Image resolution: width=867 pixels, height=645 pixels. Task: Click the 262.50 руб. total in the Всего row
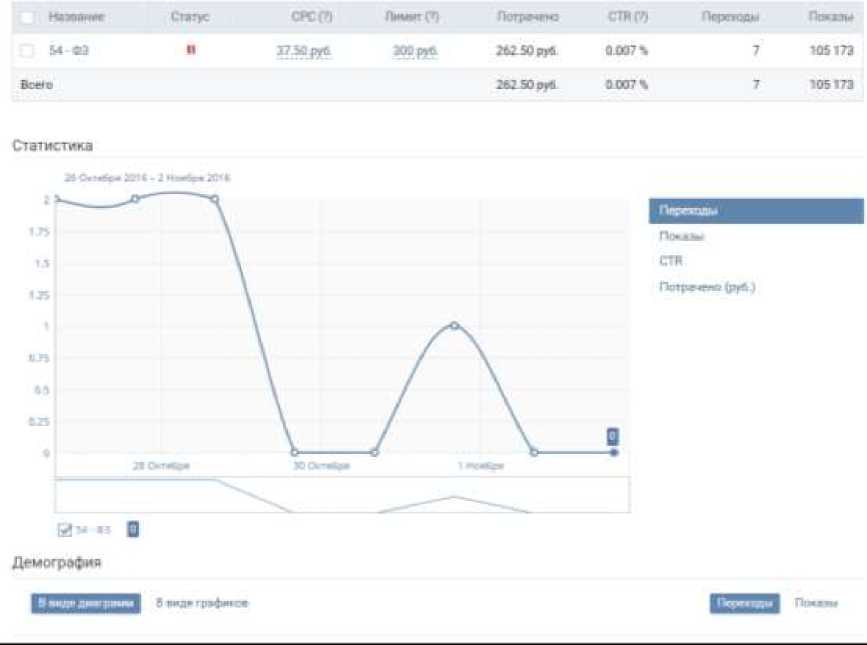point(527,85)
